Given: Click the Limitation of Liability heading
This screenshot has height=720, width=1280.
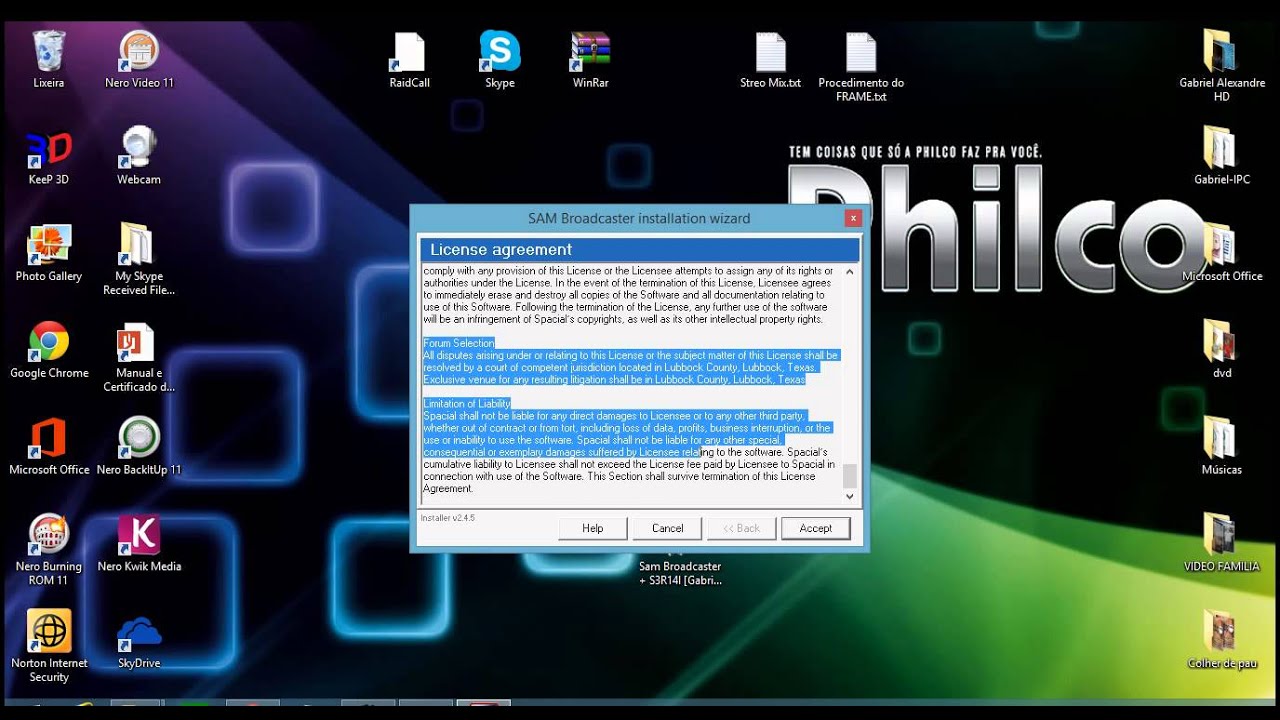Looking at the screenshot, I should pyautogui.click(x=467, y=404).
